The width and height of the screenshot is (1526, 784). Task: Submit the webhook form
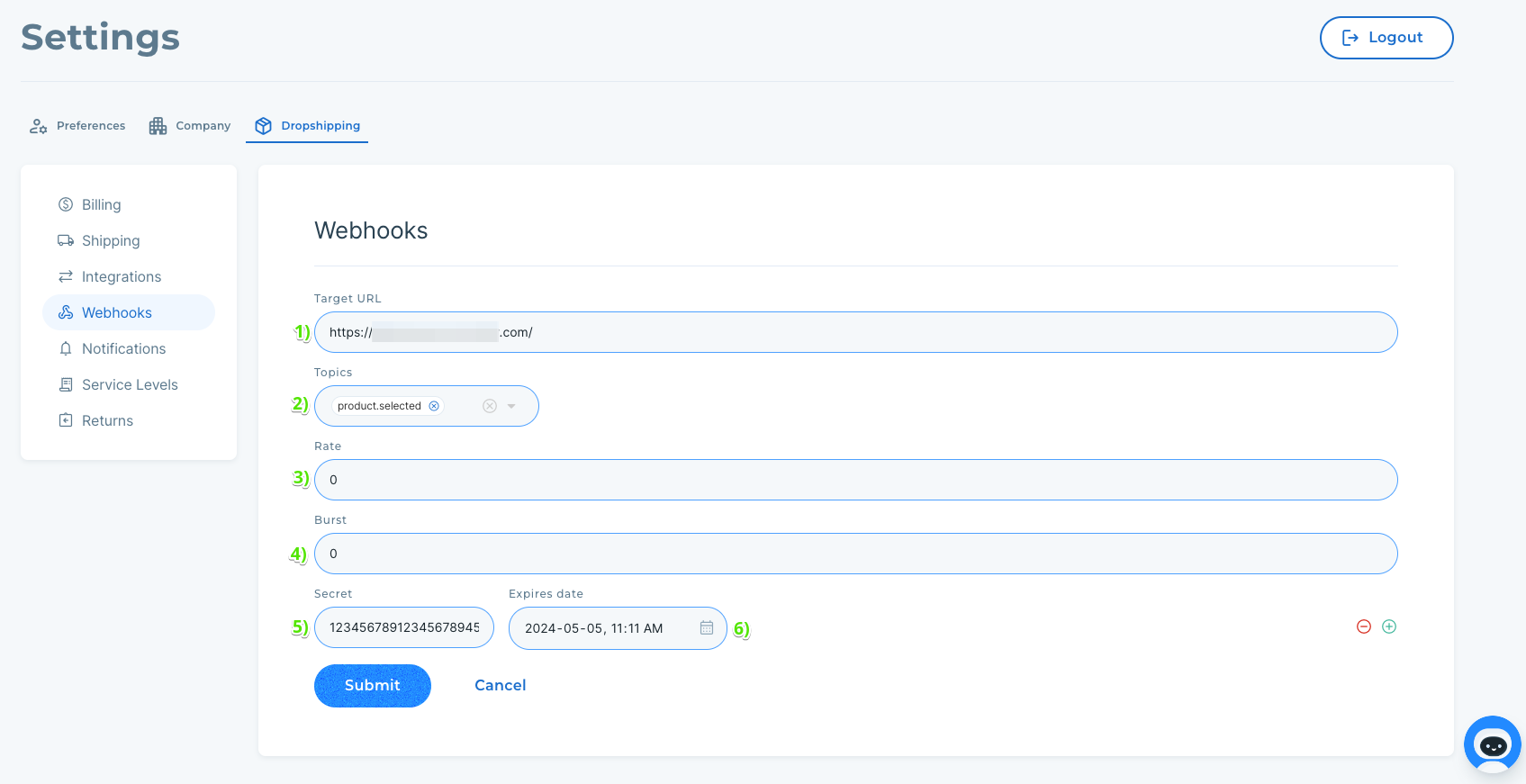372,686
